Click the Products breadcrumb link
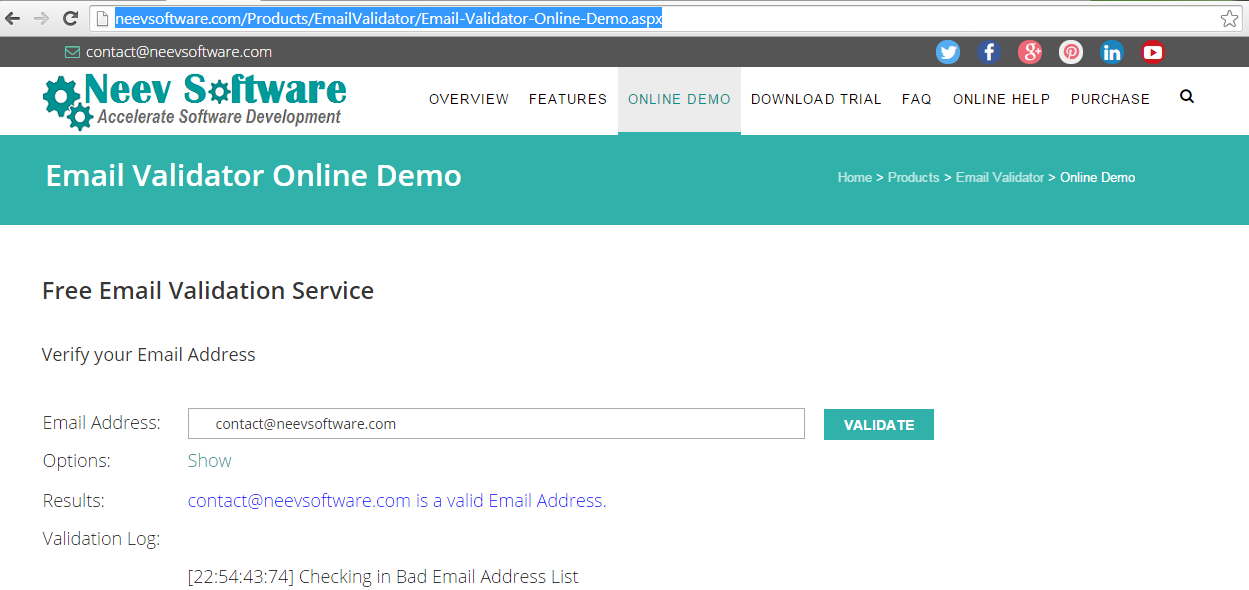The height and width of the screenshot is (590, 1249). 913,177
